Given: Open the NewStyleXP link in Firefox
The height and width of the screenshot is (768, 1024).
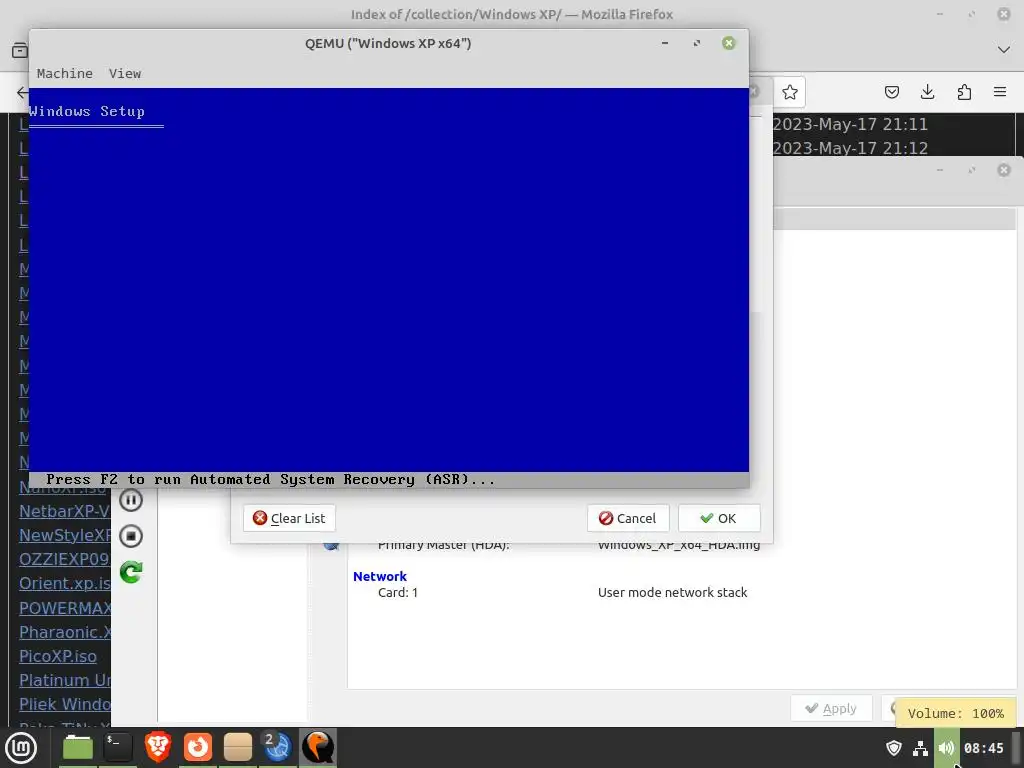Looking at the screenshot, I should coord(64,535).
